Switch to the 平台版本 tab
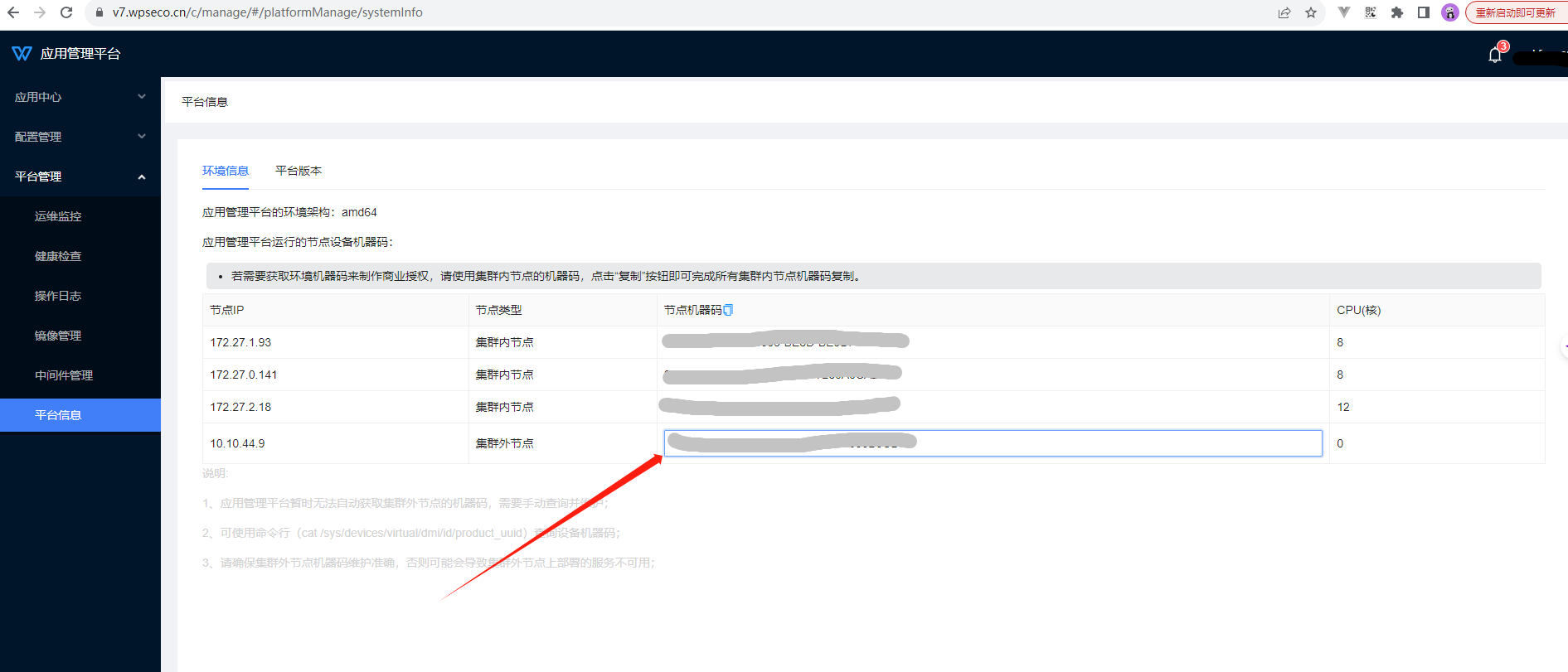Image resolution: width=1568 pixels, height=672 pixels. 299,171
